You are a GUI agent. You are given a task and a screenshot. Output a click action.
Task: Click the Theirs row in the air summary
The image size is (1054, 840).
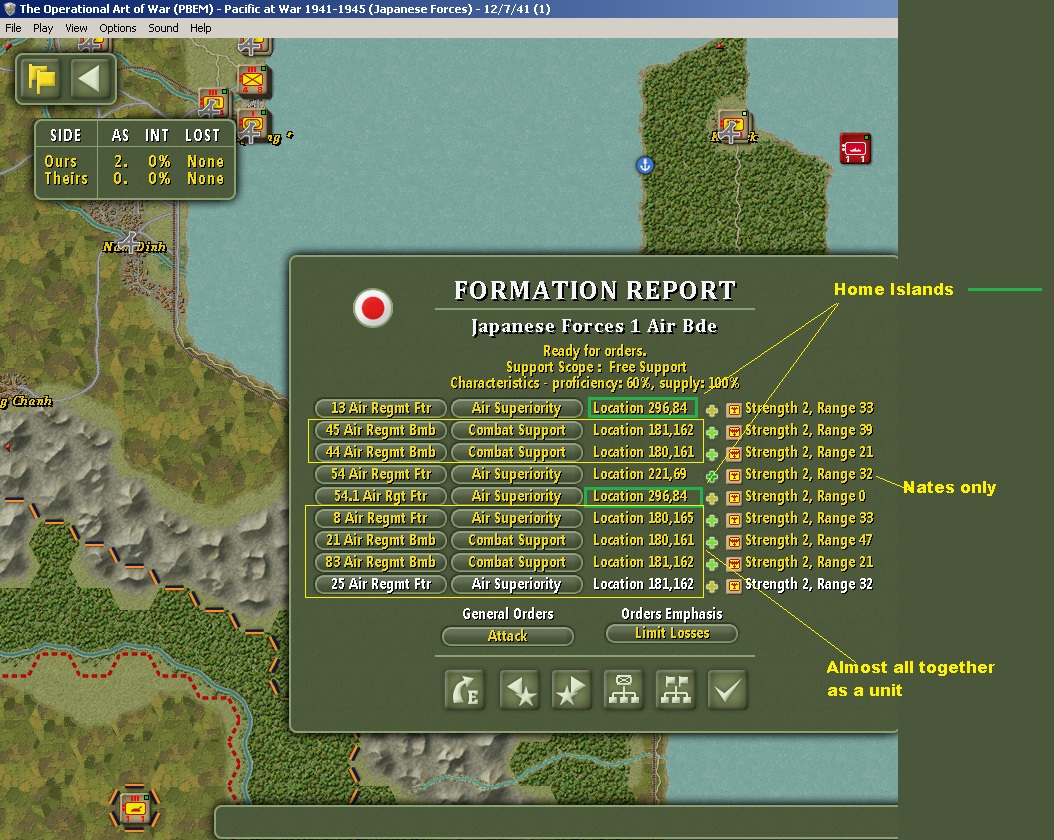point(134,179)
